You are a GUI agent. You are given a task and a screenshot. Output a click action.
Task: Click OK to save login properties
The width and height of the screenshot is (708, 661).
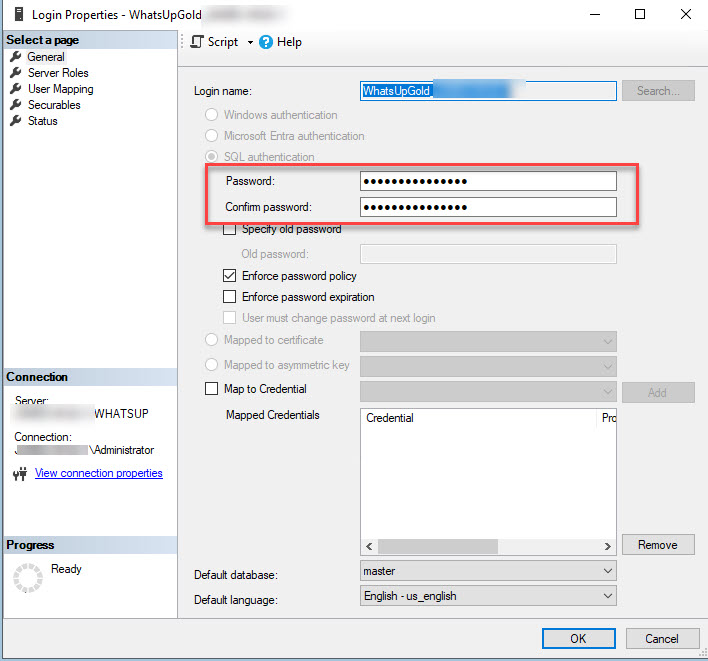(x=578, y=638)
